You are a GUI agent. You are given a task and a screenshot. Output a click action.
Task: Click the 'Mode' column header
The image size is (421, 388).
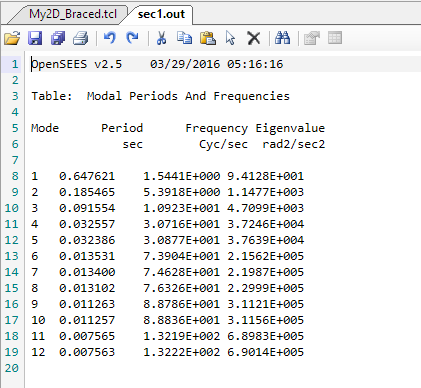tap(45, 128)
